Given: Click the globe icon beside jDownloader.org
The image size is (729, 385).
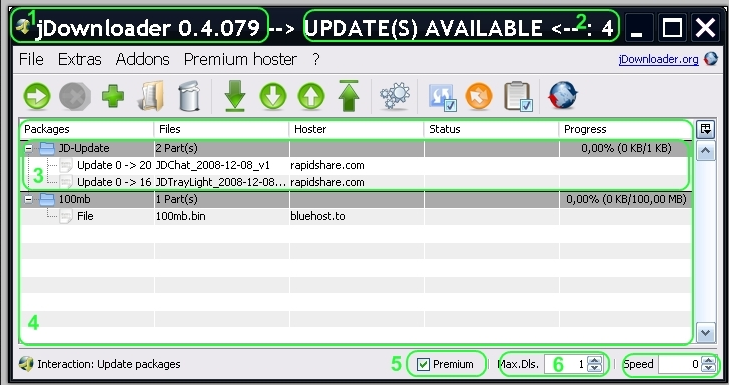Looking at the screenshot, I should pos(710,59).
